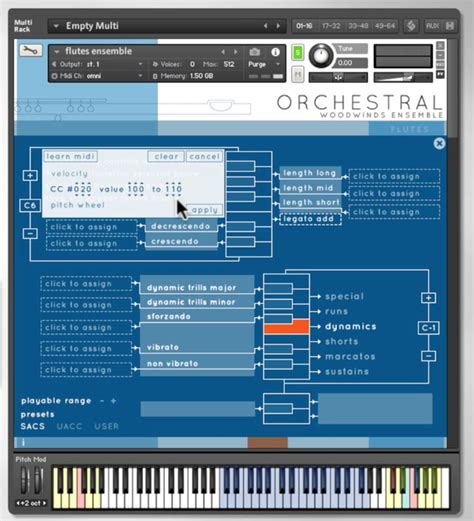Close the mapping panel with X icon
This screenshot has width=474, height=521.
tap(439, 143)
